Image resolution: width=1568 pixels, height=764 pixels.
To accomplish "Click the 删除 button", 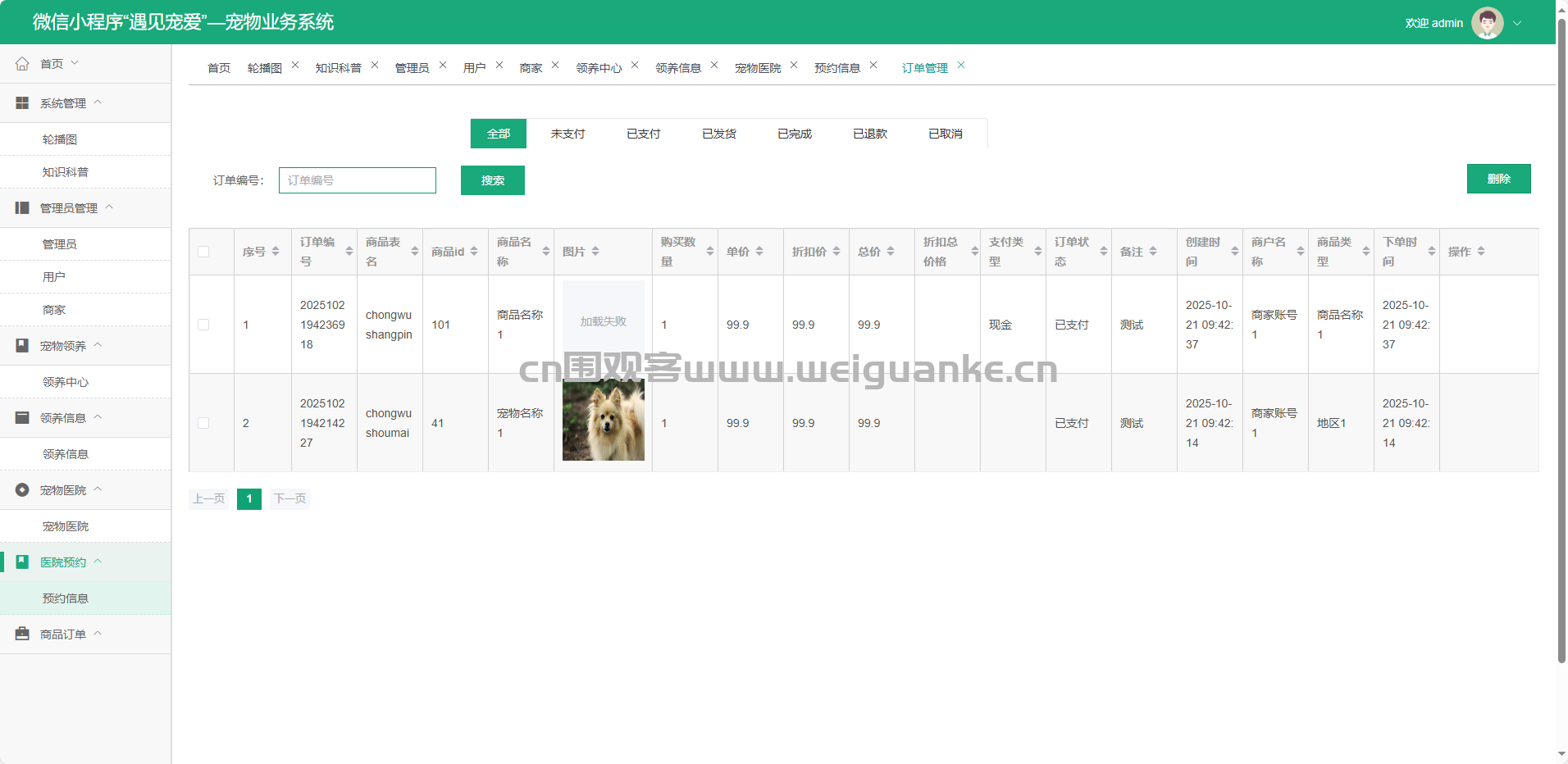I will [1498, 179].
